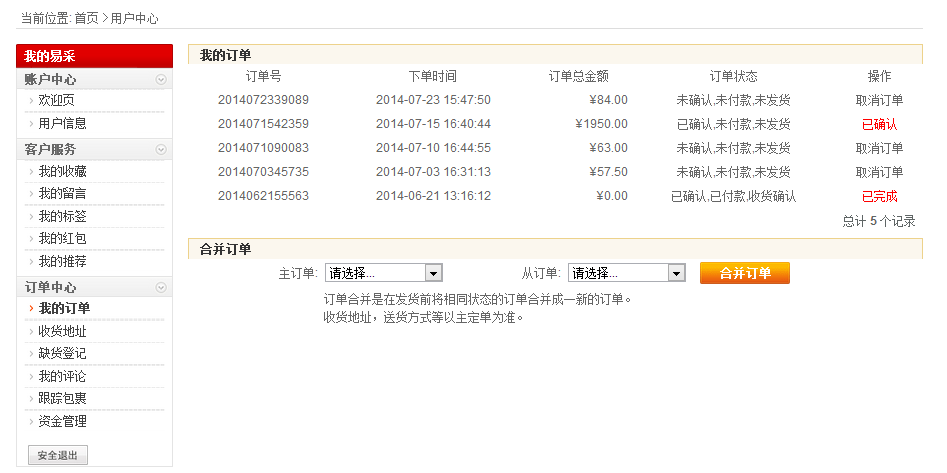
Task: Open order number 2014071542359
Action: 263,124
